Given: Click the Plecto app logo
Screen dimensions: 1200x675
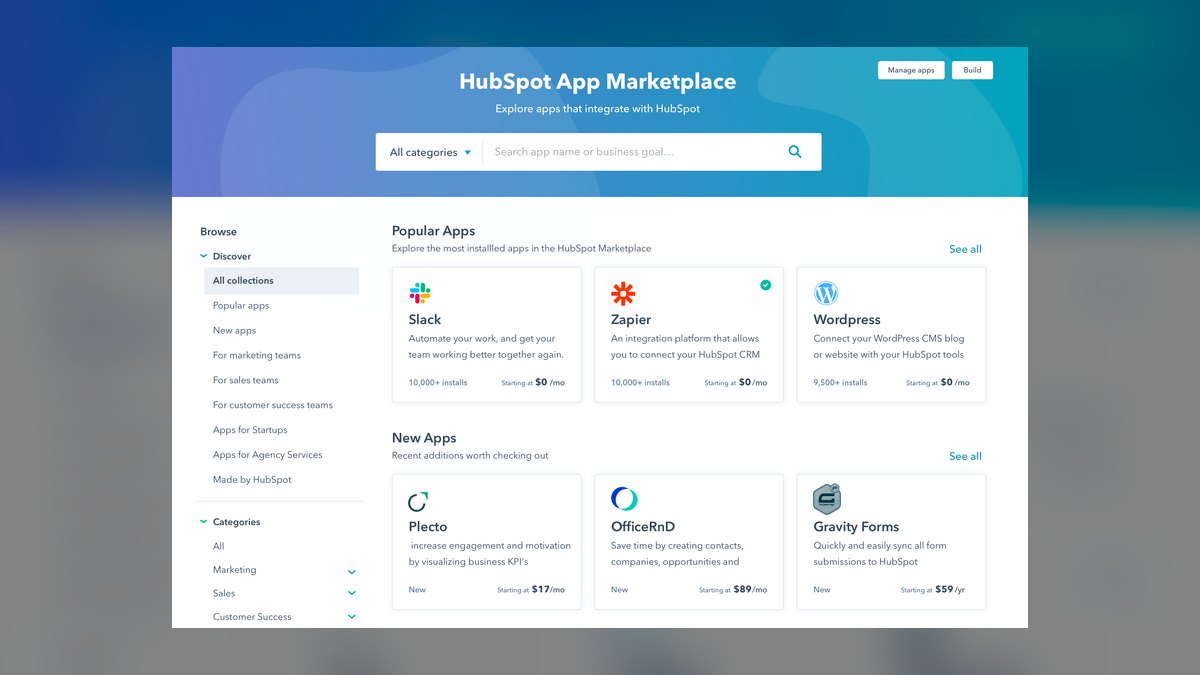Looking at the screenshot, I should click(x=418, y=501).
